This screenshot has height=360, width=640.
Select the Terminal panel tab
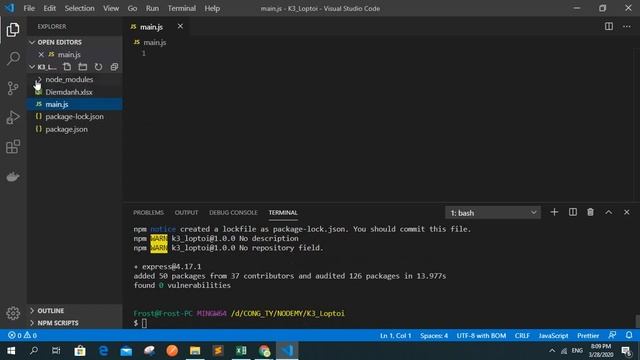click(283, 213)
